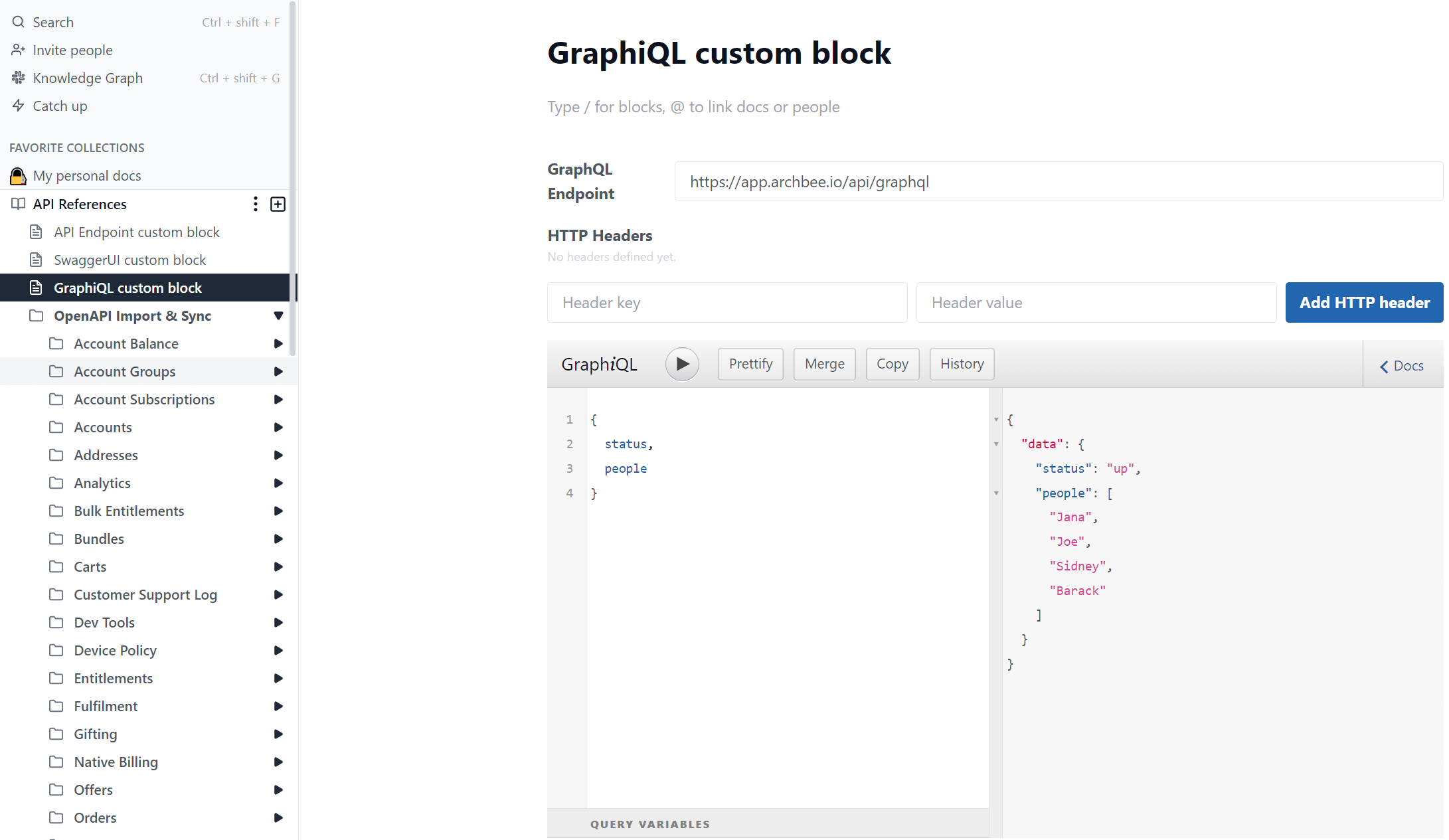Run the GraphiQL query with play button
Image resolution: width=1449 pixels, height=840 pixels.
[x=682, y=364]
